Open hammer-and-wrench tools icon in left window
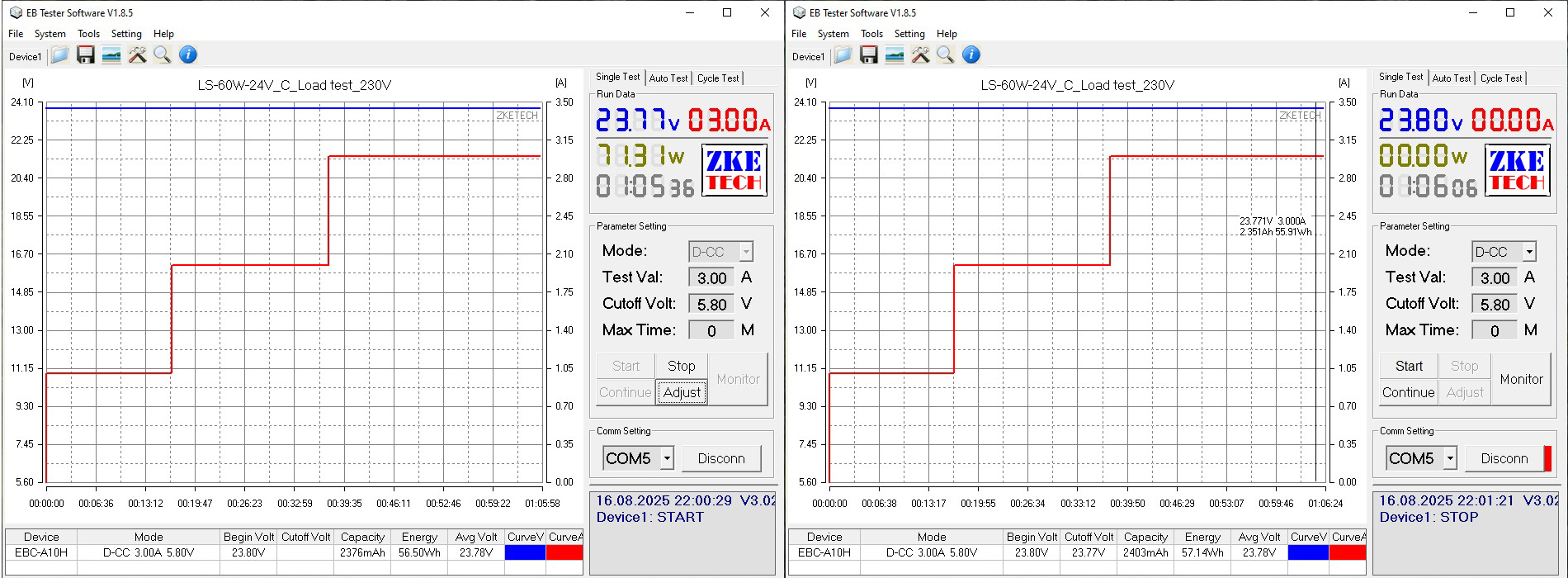Viewport: 1568px width, 578px height. 137,55
